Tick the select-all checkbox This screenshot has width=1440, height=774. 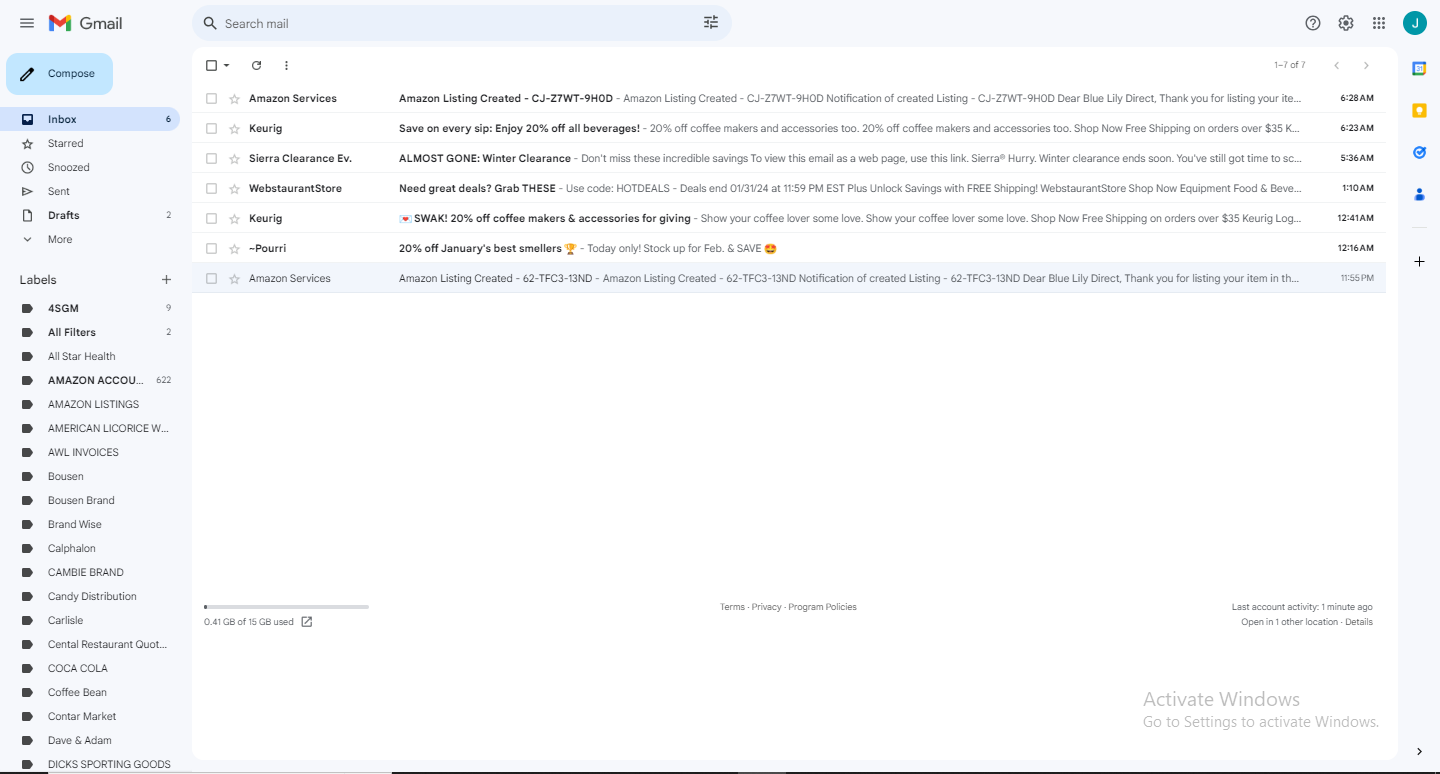211,65
